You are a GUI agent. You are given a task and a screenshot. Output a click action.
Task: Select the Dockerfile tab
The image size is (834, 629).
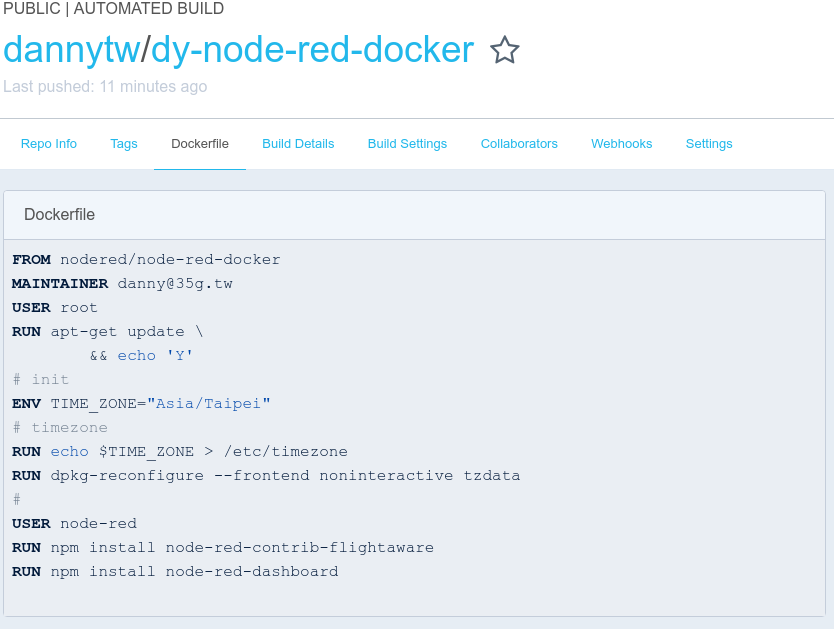200,144
